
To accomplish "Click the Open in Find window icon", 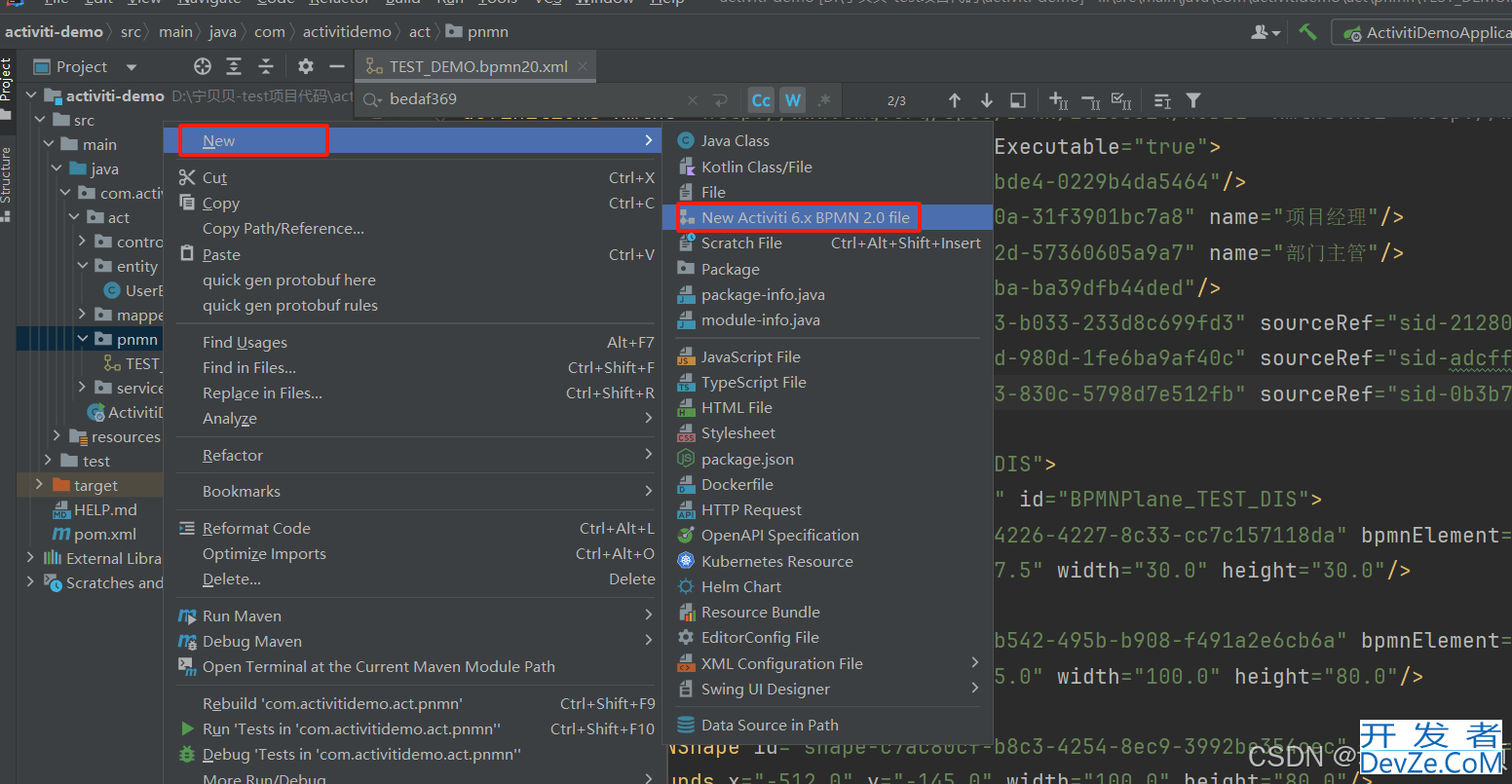I will (x=1018, y=100).
